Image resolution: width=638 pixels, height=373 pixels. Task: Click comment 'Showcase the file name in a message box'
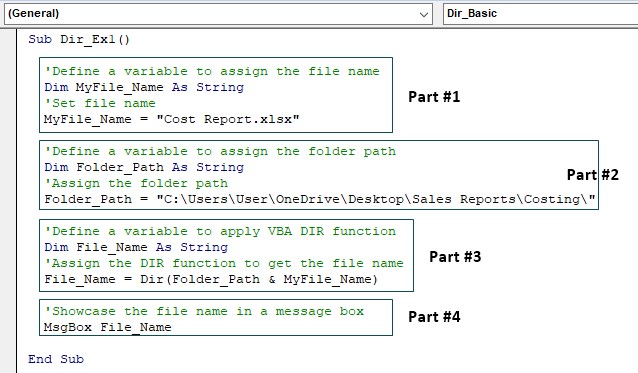click(x=204, y=312)
